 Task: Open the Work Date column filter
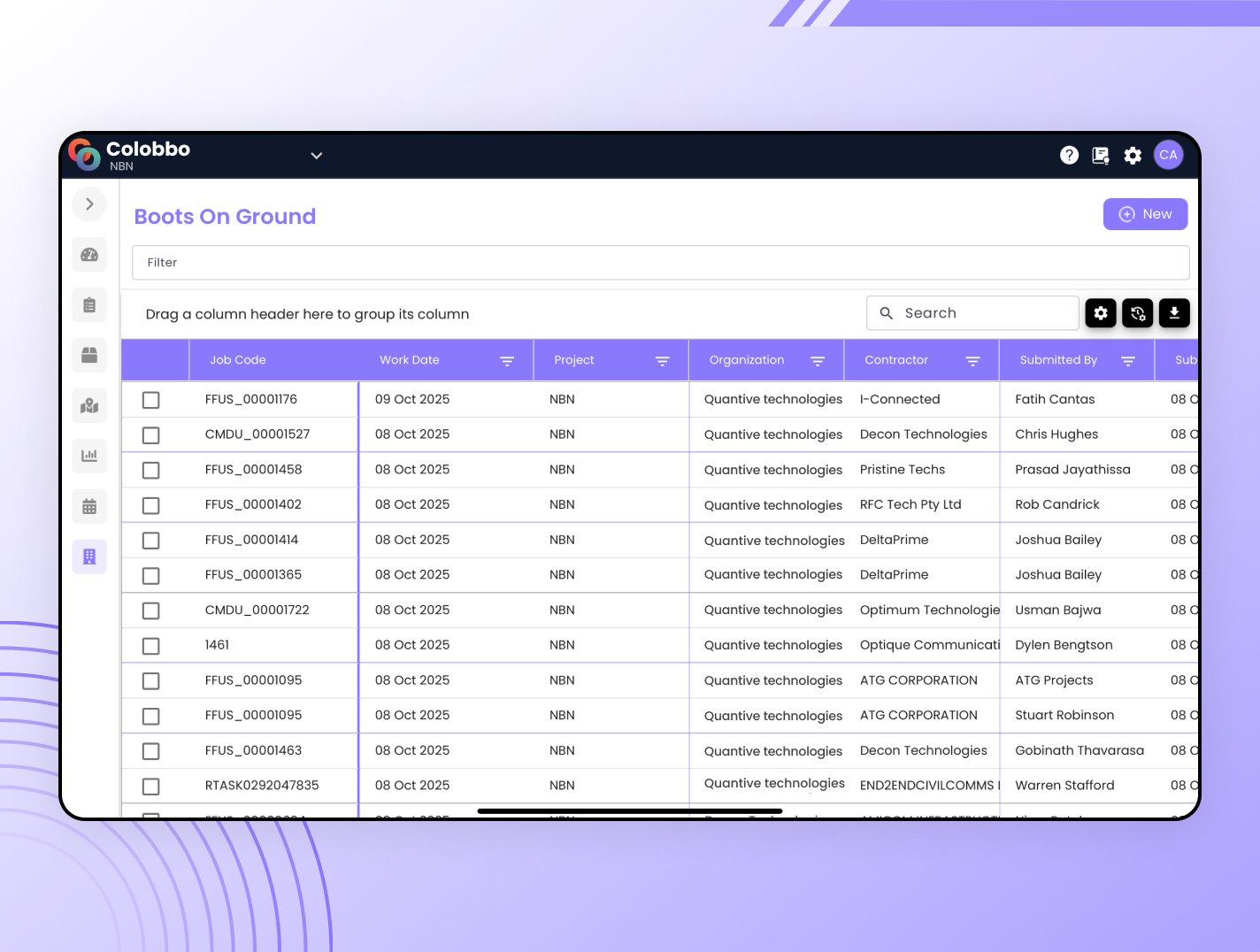507,361
